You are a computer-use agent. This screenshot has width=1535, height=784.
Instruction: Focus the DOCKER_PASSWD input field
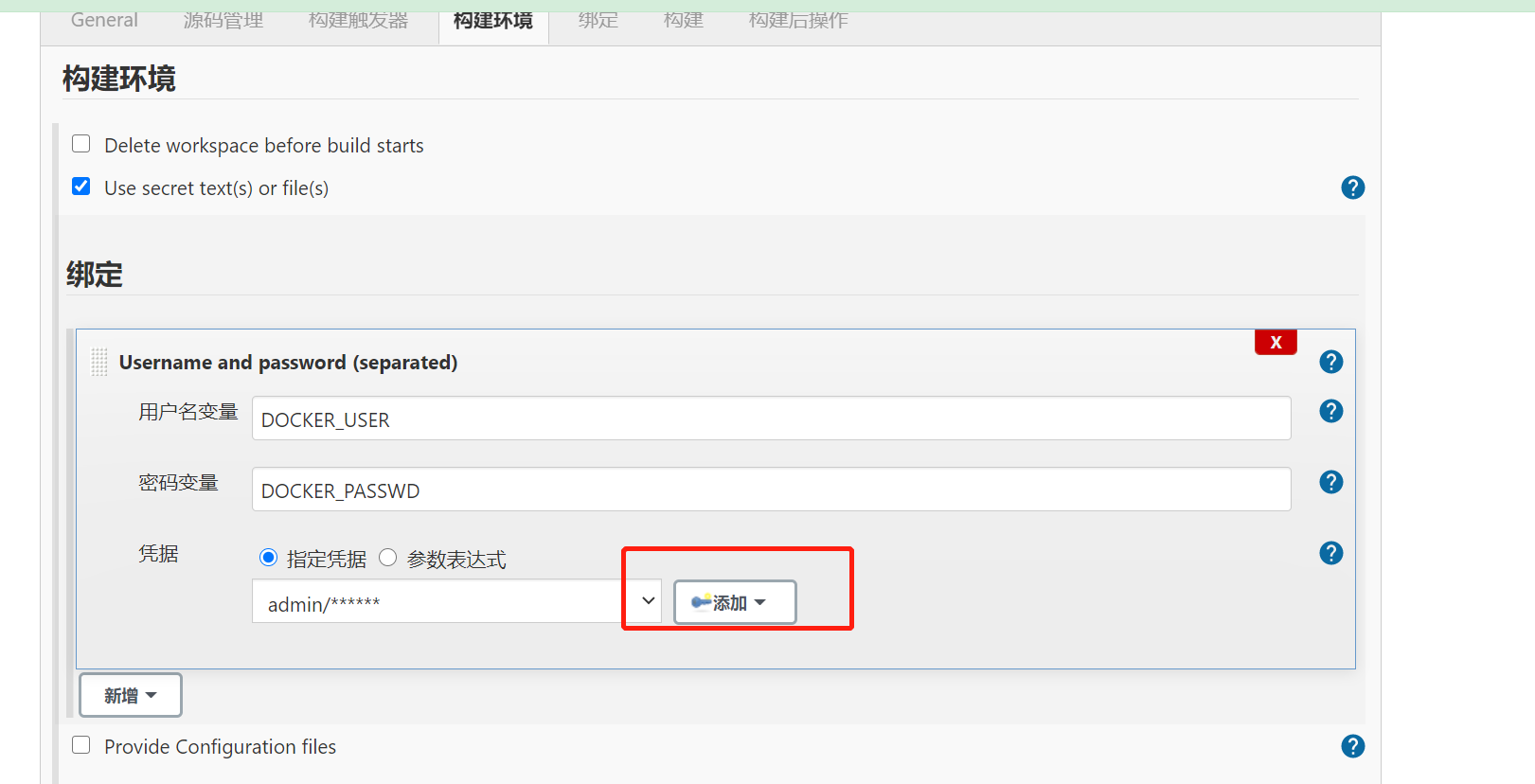[x=771, y=490]
